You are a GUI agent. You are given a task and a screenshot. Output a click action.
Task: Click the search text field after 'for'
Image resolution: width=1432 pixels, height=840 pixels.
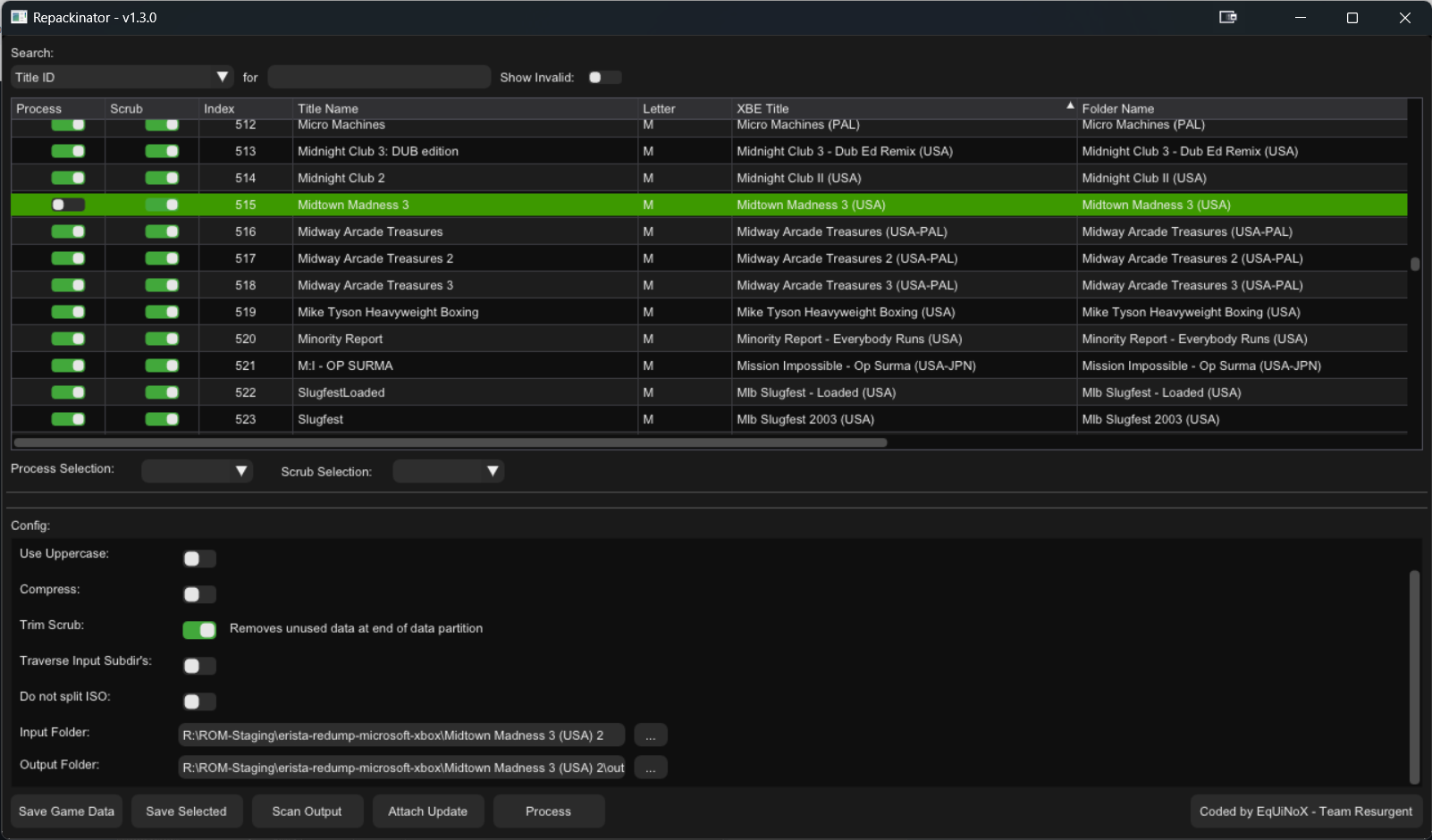pos(379,78)
